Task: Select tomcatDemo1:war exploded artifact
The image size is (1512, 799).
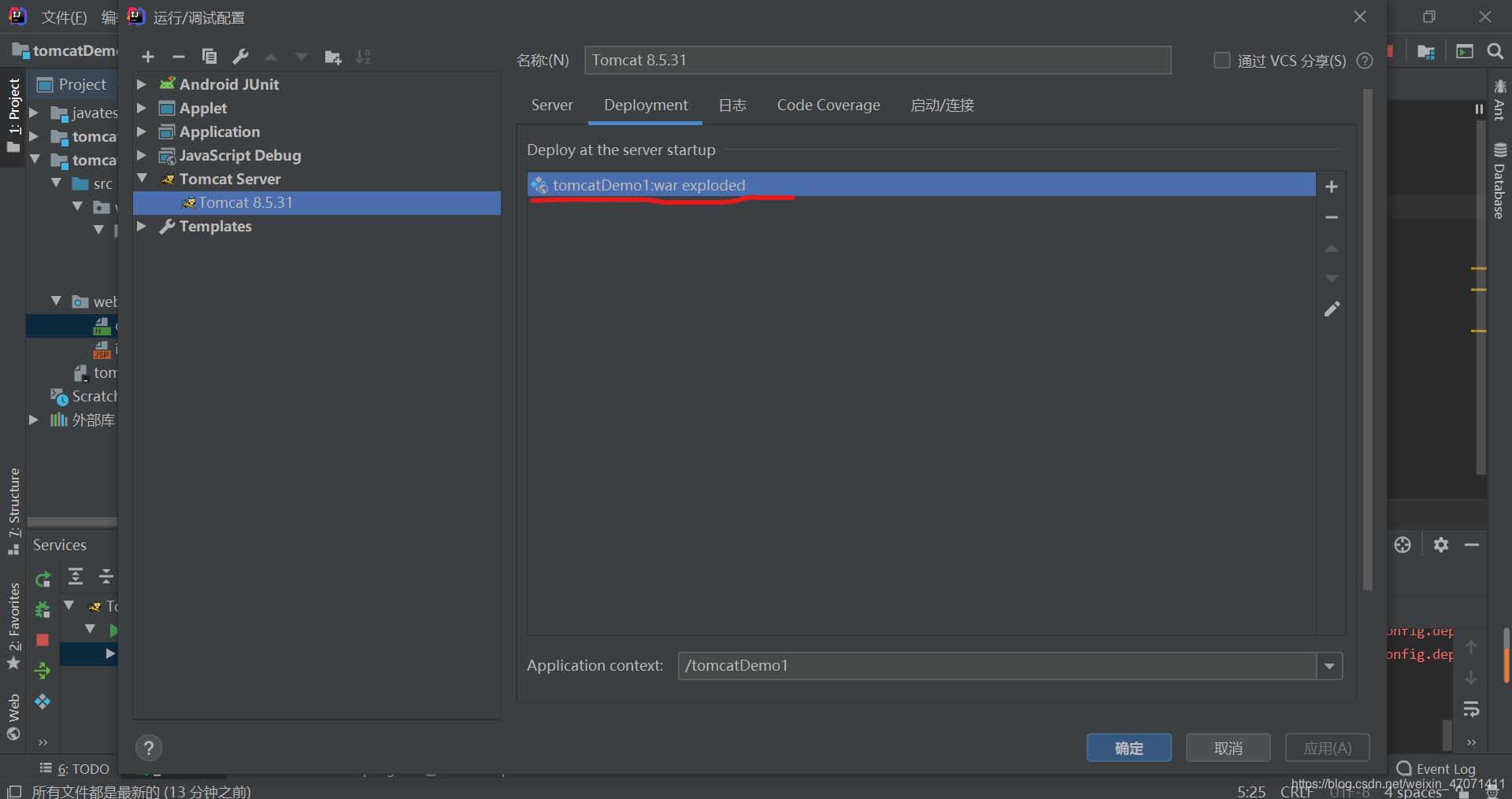Action: tap(921, 185)
